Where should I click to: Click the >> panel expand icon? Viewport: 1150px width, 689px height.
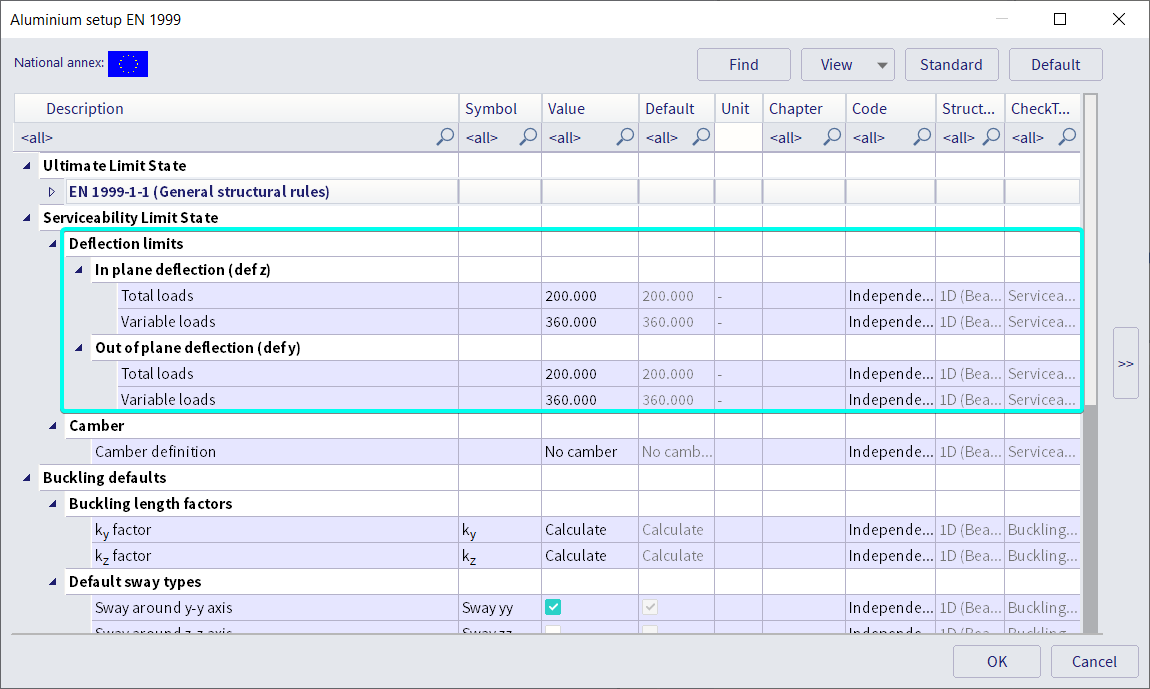click(1125, 363)
